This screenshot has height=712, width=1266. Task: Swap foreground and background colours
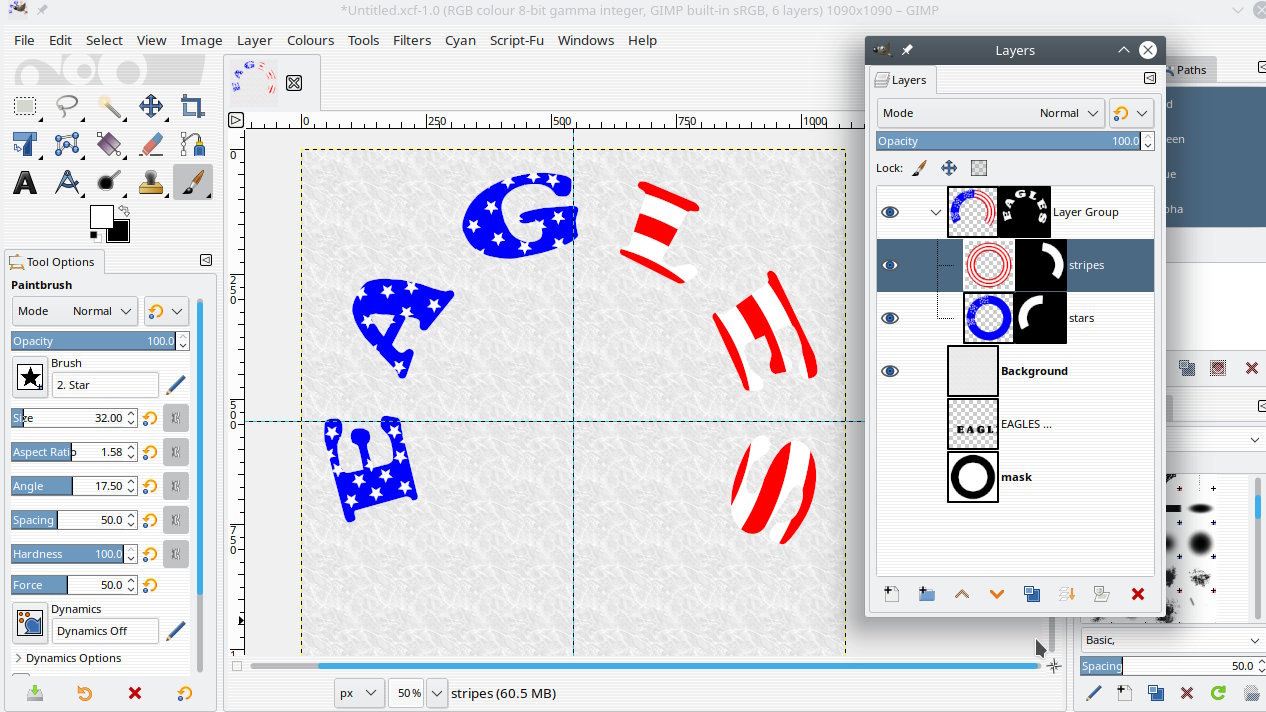click(124, 211)
